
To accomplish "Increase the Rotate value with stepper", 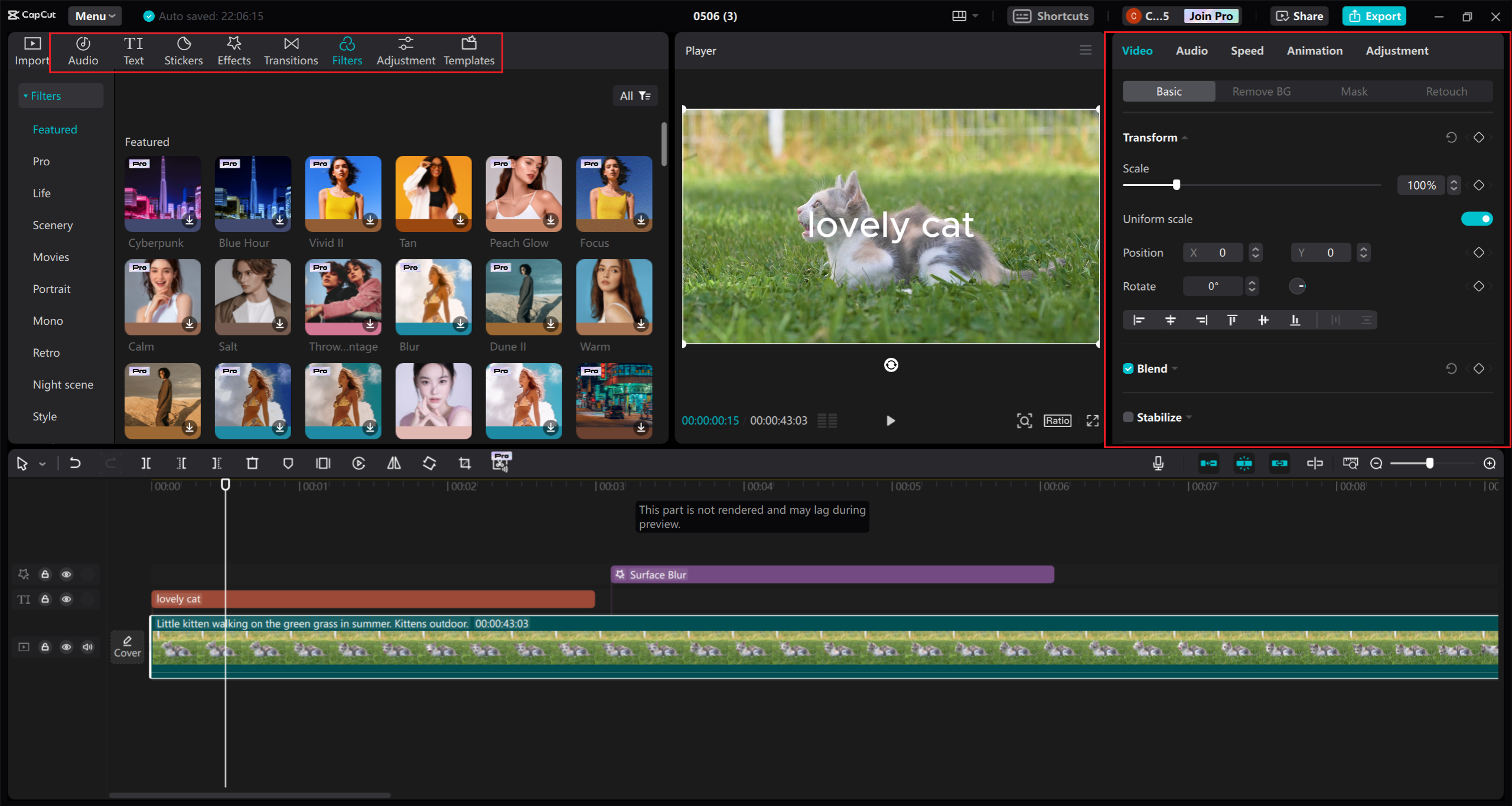I will pyautogui.click(x=1252, y=282).
